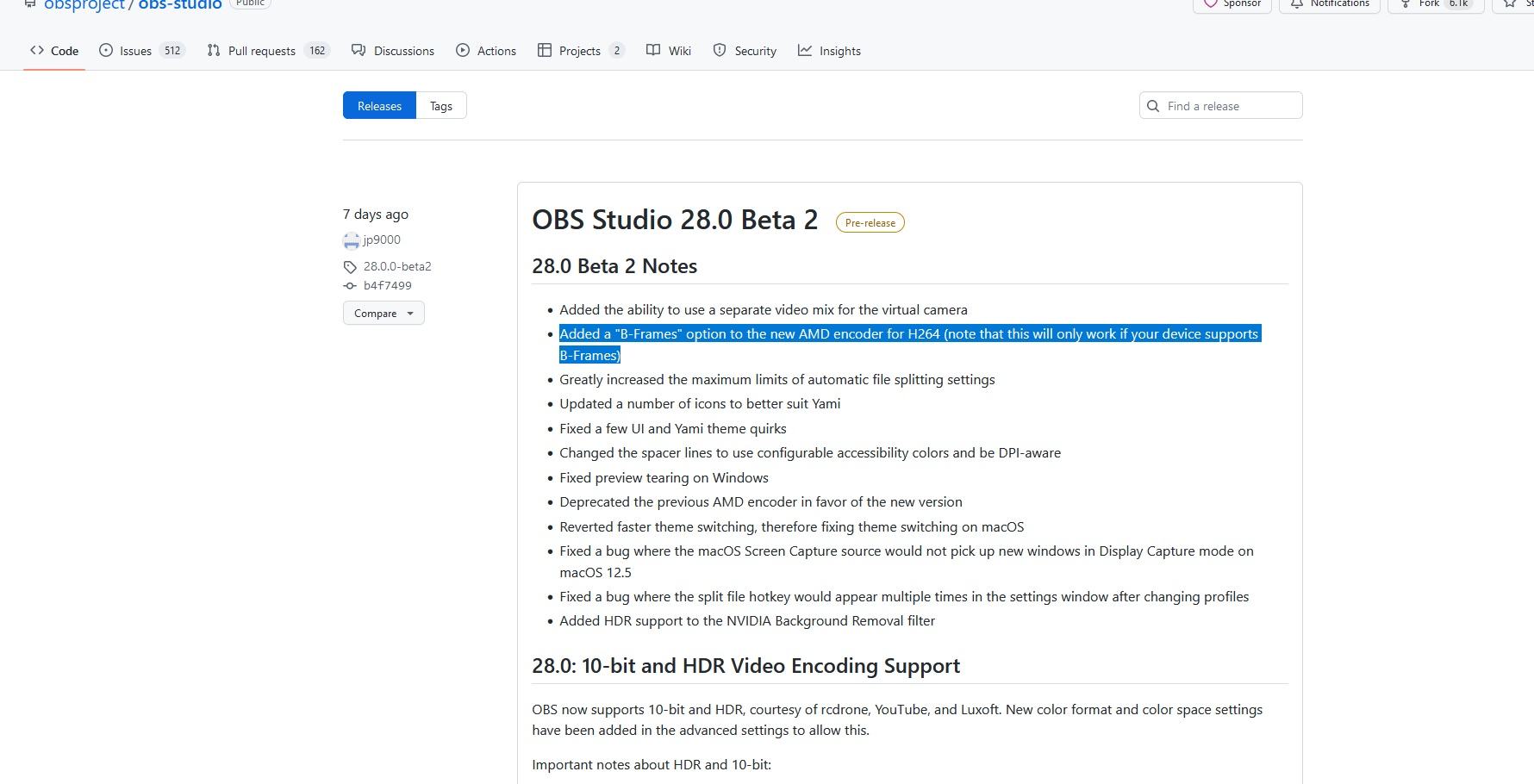The width and height of the screenshot is (1534, 784).
Task: Click the '28.0 Beta 2 Notes' heading
Action: [614, 265]
